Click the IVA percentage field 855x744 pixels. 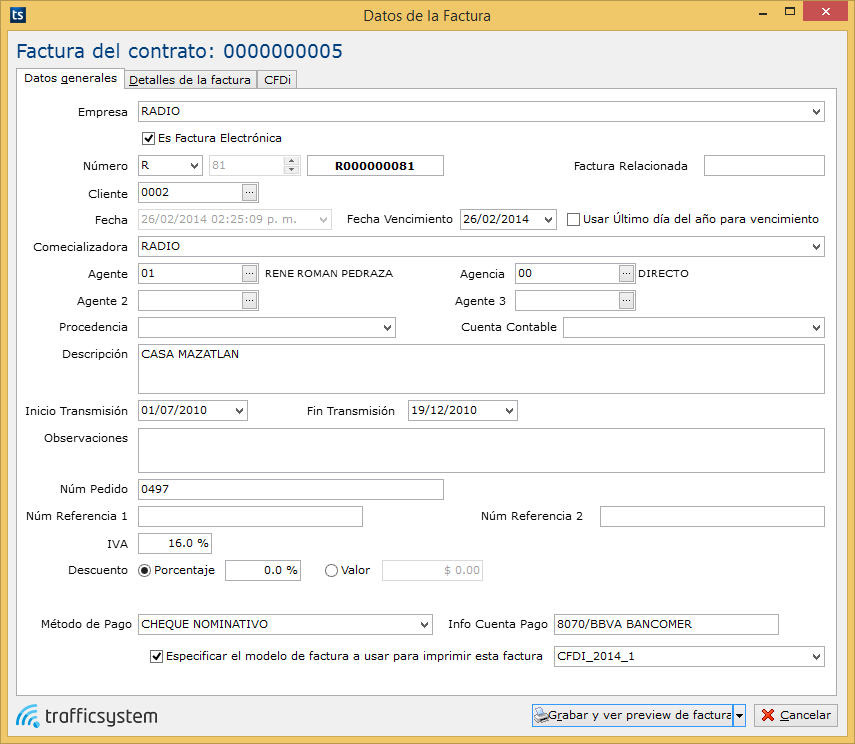coord(175,543)
